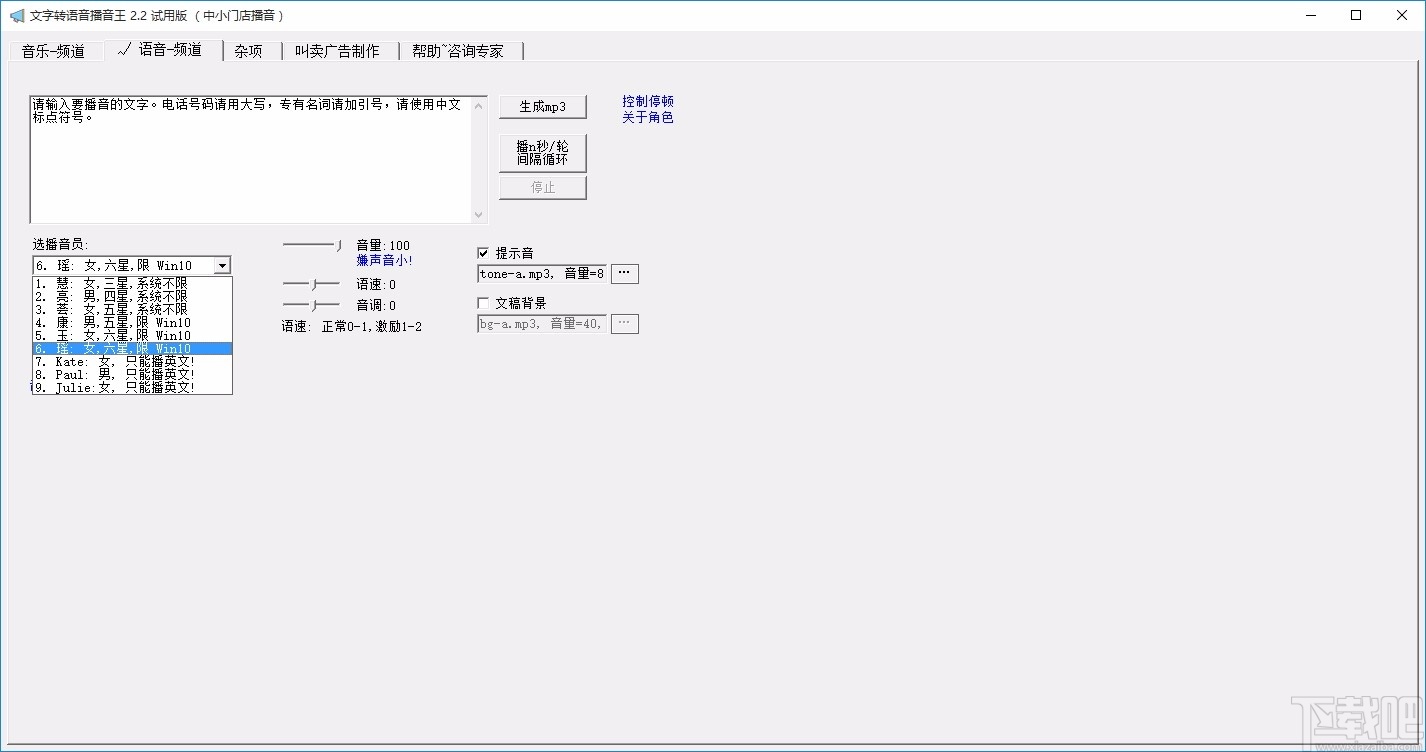Switch to the 音乐-频道 tab
The height and width of the screenshot is (752, 1426).
[56, 49]
